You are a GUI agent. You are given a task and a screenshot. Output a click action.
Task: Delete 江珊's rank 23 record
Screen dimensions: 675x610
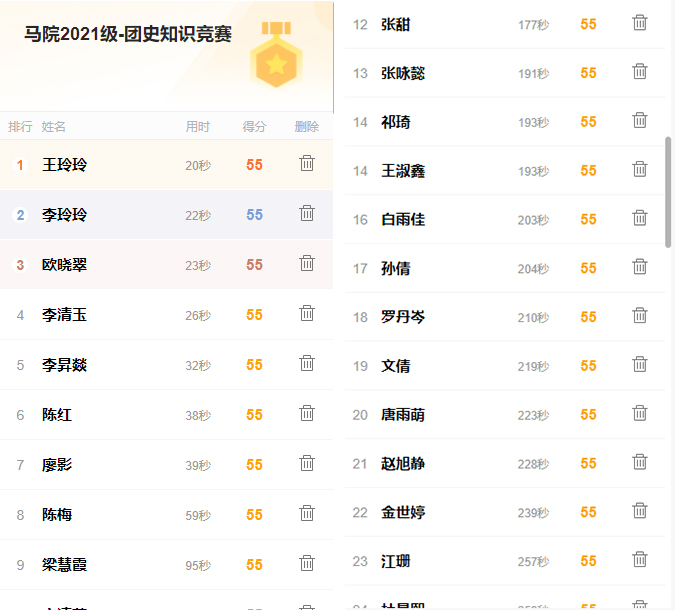pos(640,560)
